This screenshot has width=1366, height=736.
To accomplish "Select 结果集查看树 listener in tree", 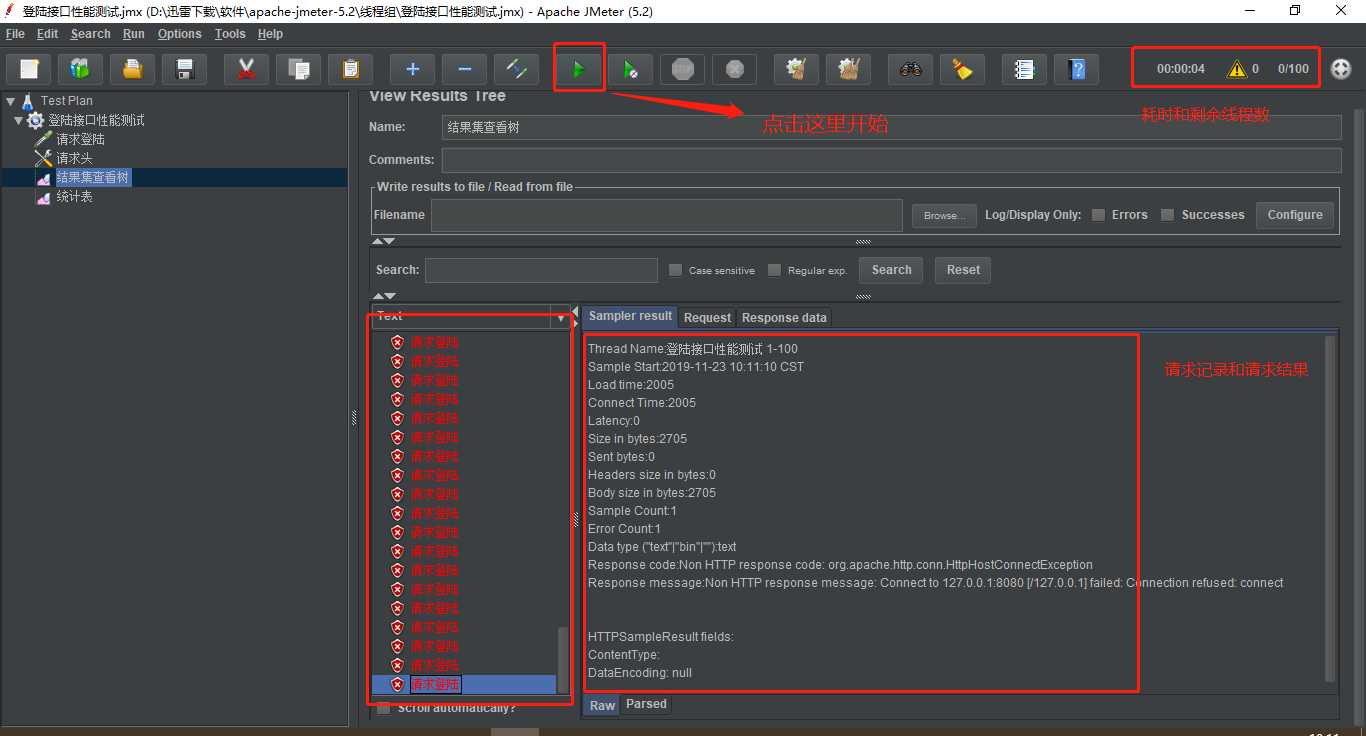I will pos(93,177).
